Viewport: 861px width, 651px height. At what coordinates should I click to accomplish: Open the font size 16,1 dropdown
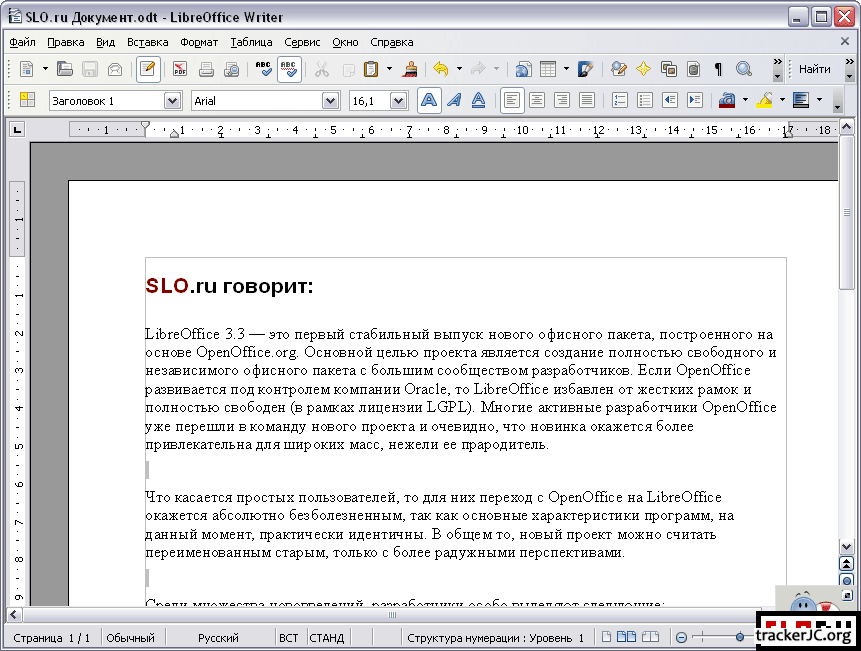coord(398,101)
